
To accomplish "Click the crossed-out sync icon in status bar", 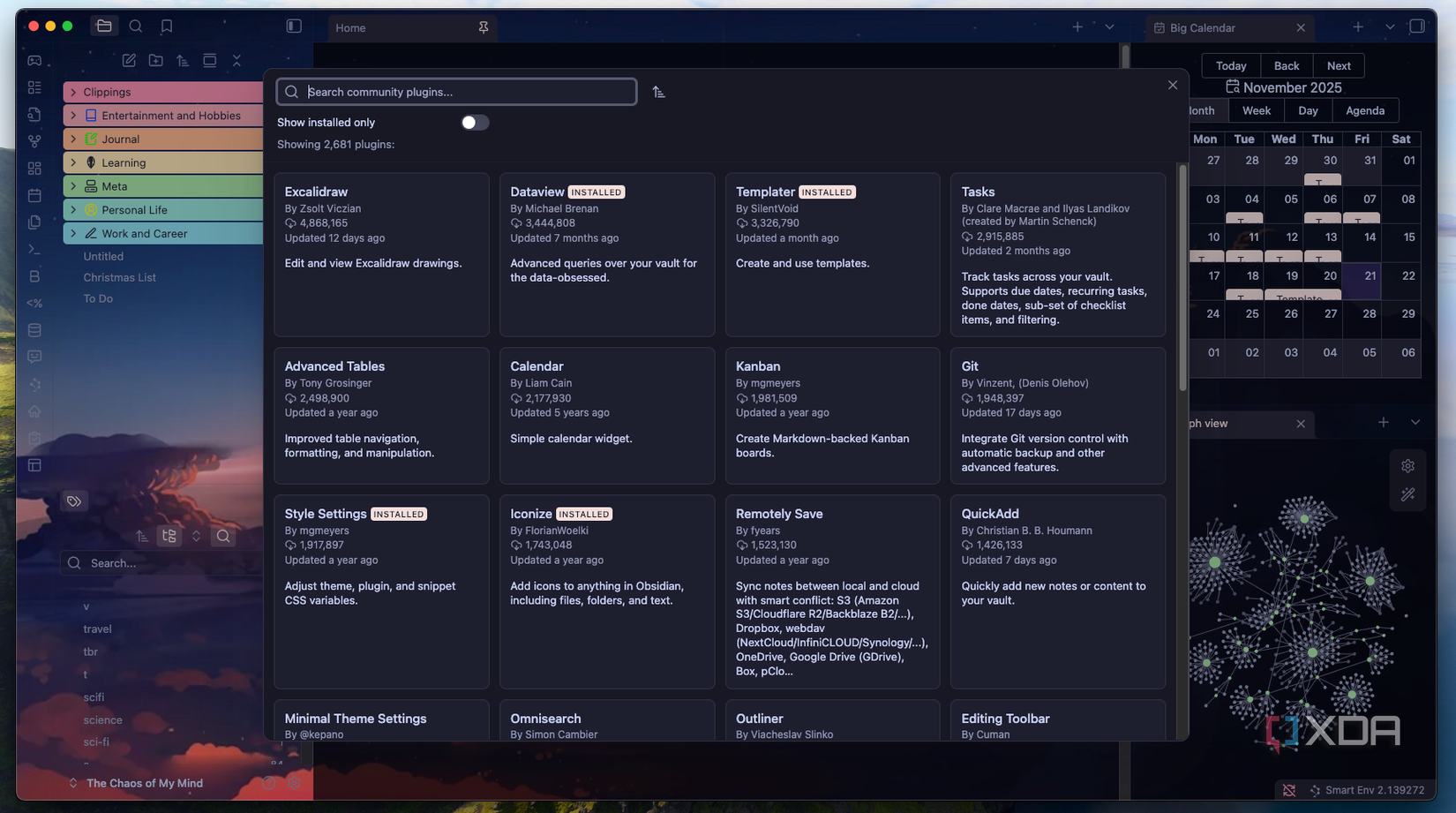I will (1289, 790).
